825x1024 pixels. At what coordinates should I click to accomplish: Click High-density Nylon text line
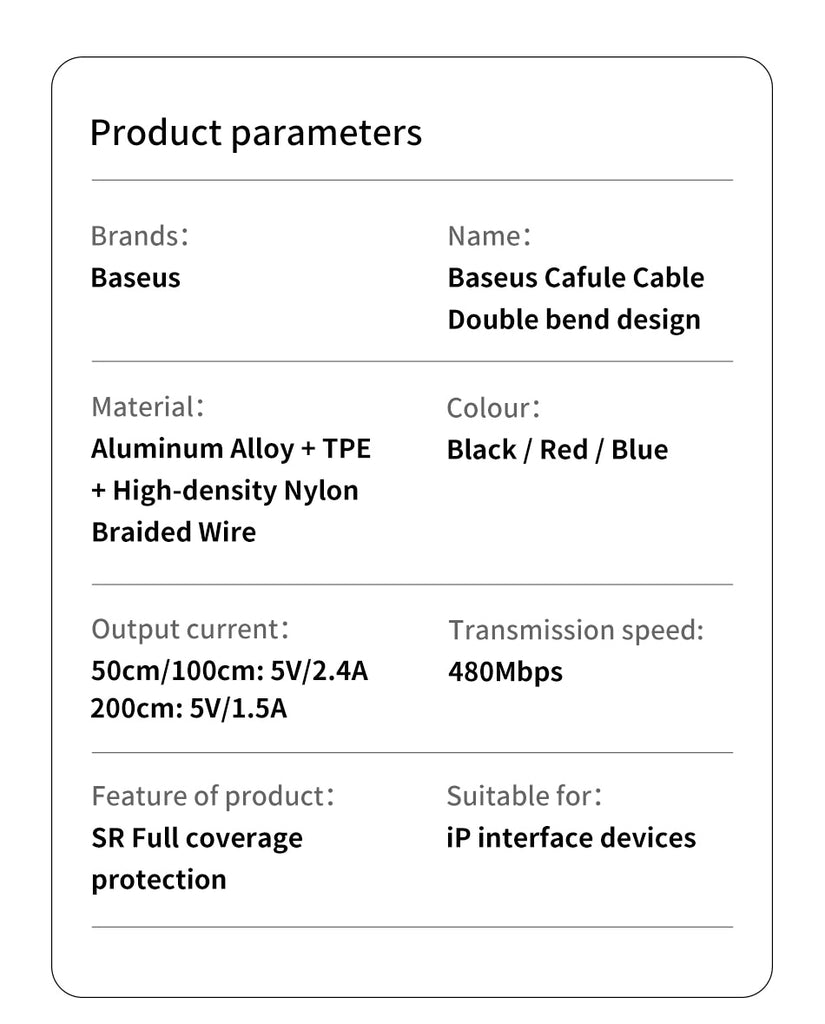pos(225,490)
